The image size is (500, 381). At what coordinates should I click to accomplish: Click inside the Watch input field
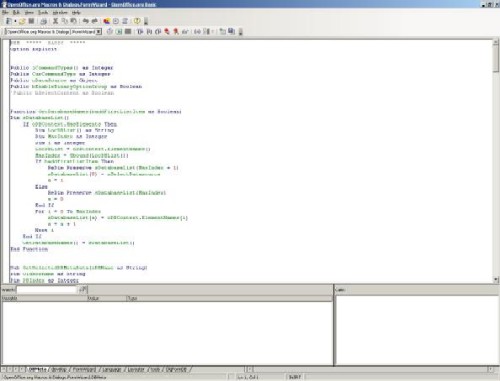pyautogui.click(x=47, y=290)
